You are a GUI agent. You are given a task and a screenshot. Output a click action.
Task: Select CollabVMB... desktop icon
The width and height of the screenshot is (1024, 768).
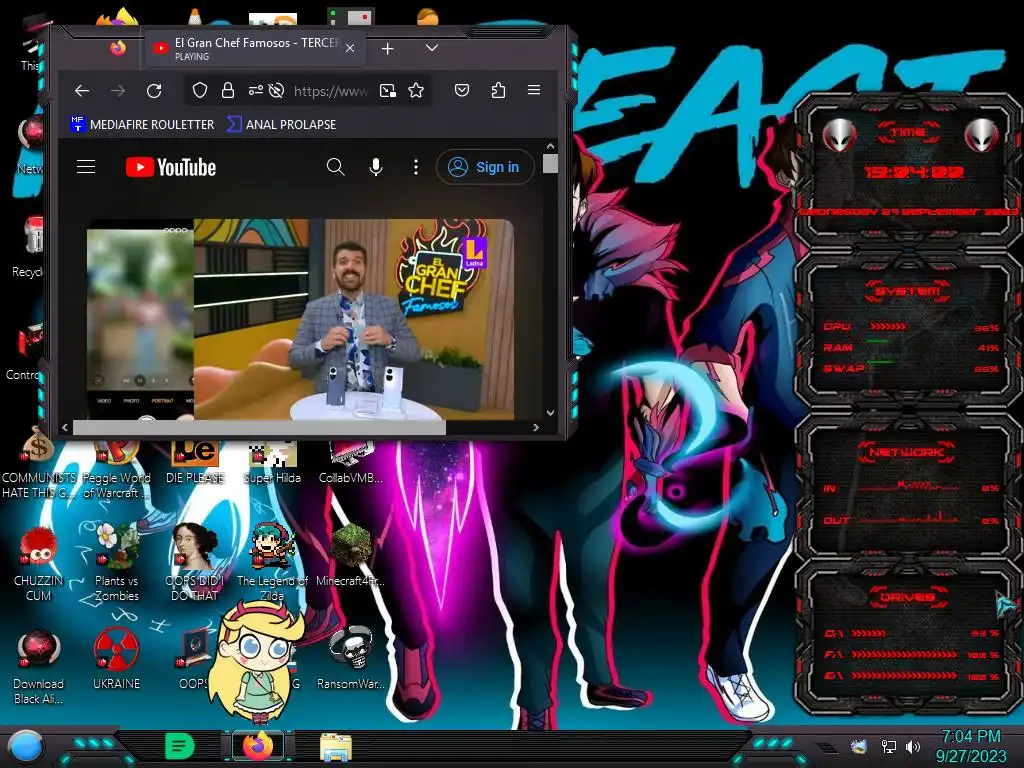click(351, 462)
